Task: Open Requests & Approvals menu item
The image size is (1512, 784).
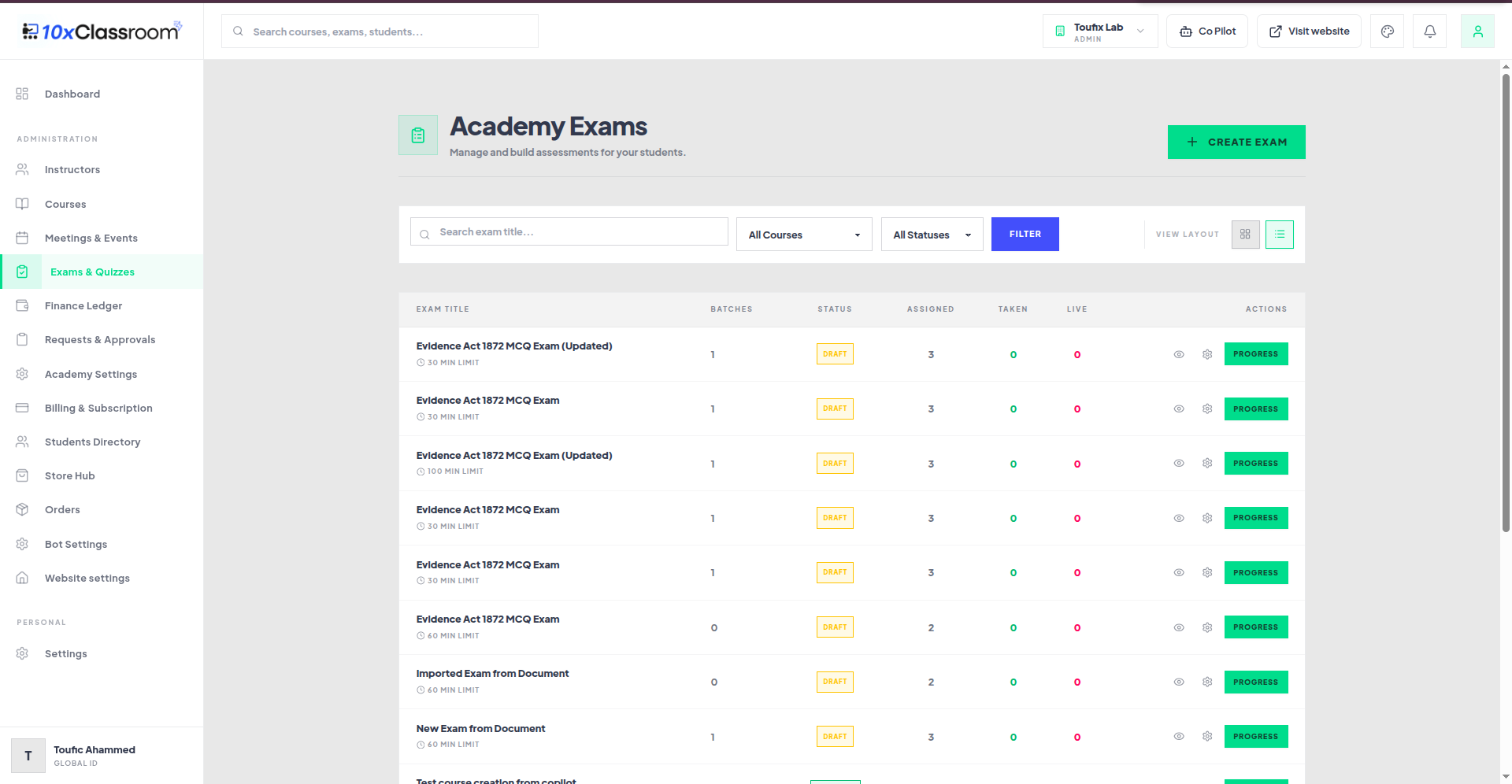Action: (x=100, y=339)
